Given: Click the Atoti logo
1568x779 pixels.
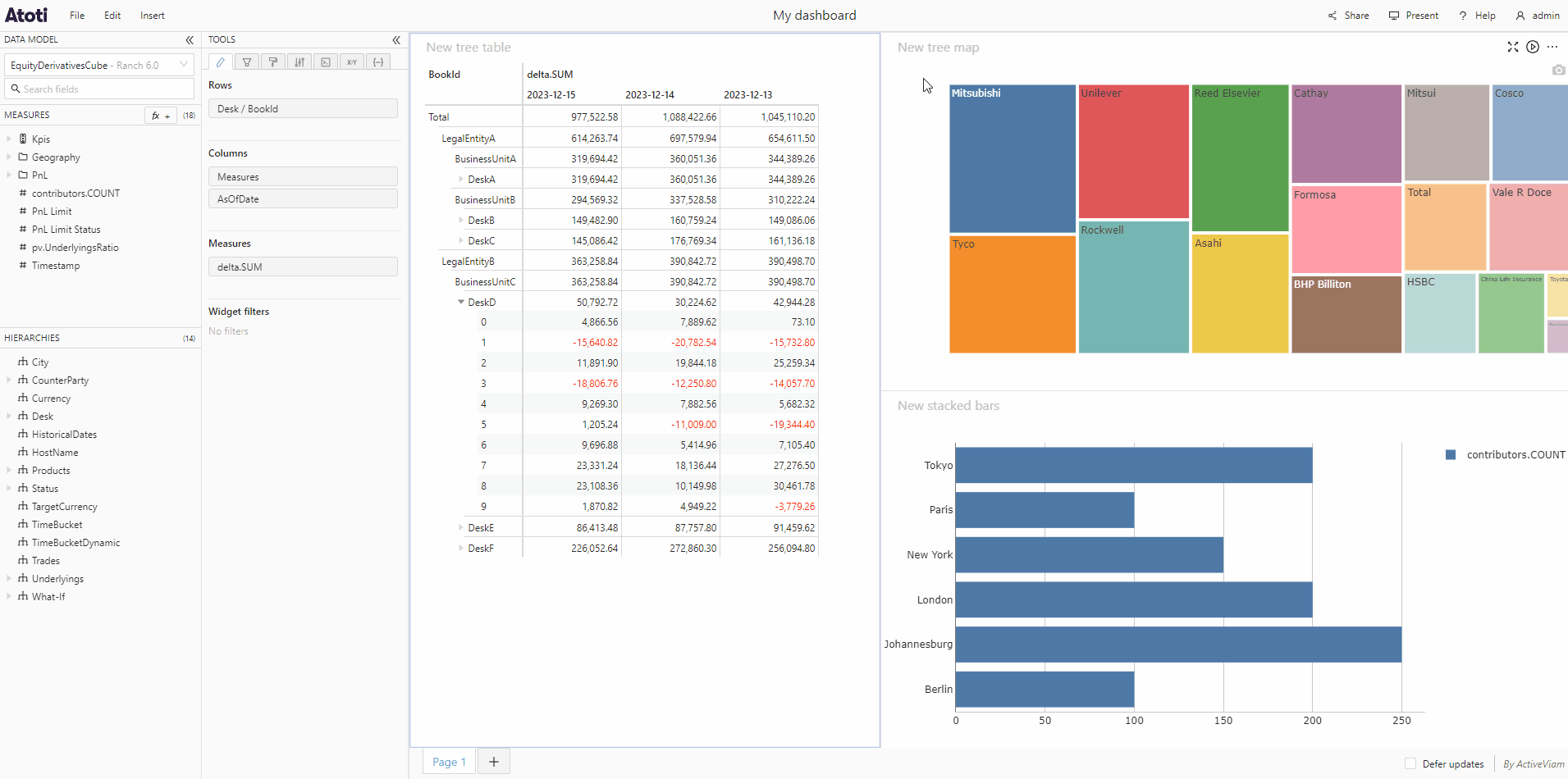Looking at the screenshot, I should [x=26, y=15].
